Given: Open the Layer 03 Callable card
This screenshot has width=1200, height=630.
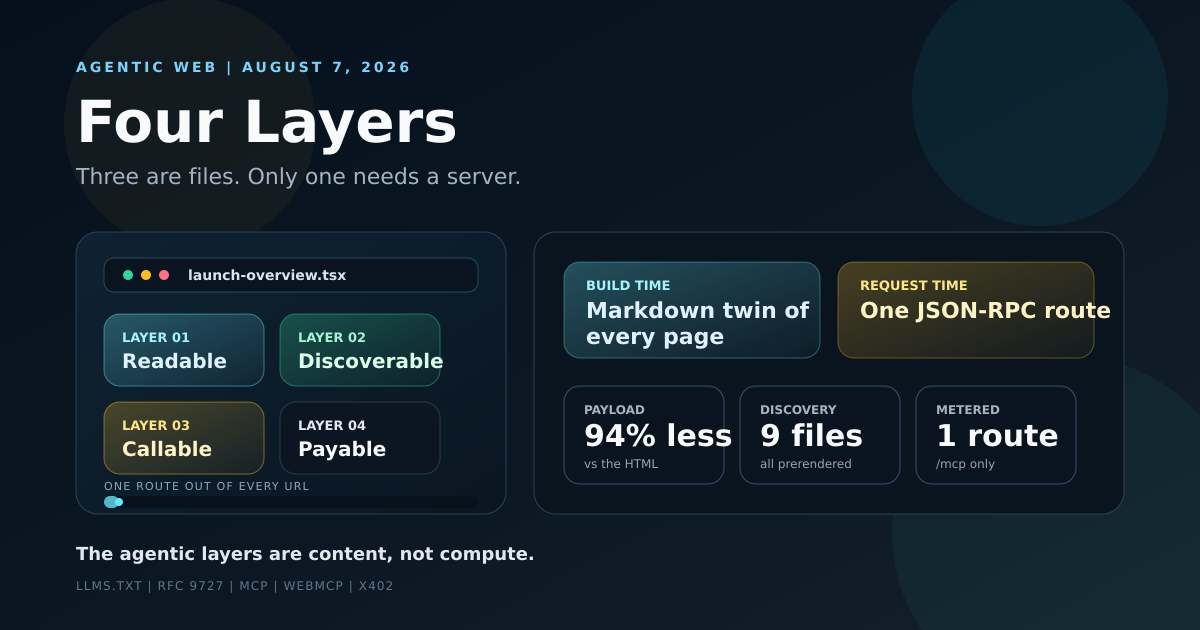Looking at the screenshot, I should [184, 438].
